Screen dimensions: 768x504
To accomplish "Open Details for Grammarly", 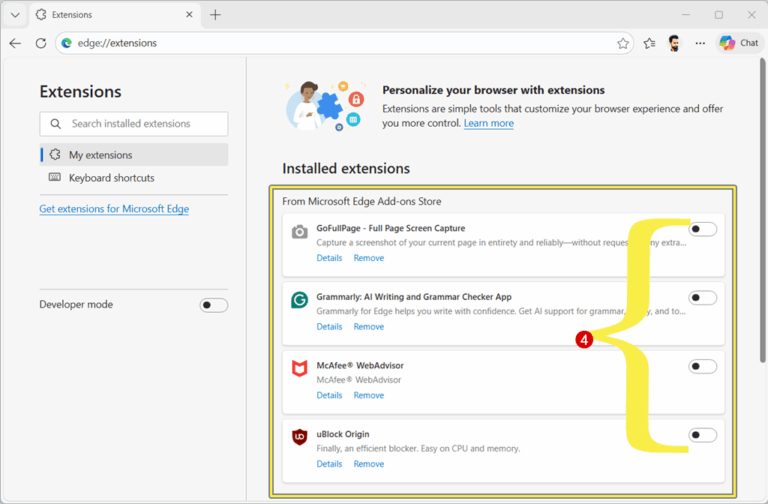I will click(329, 326).
